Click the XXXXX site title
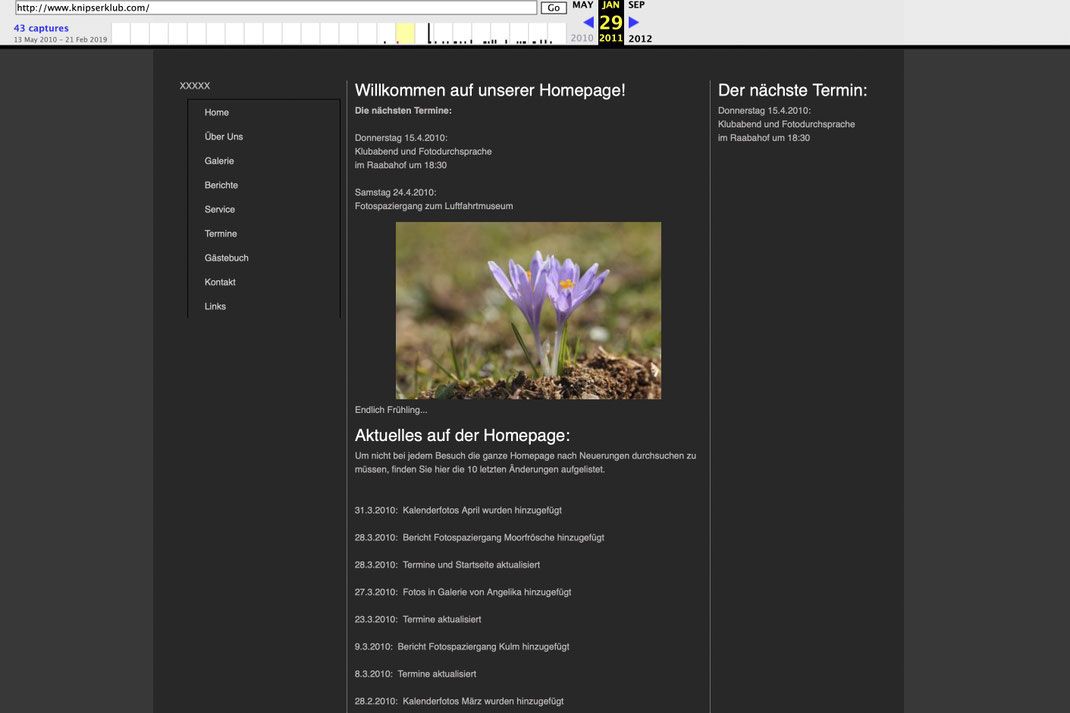The width and height of the screenshot is (1070, 713). click(x=195, y=86)
